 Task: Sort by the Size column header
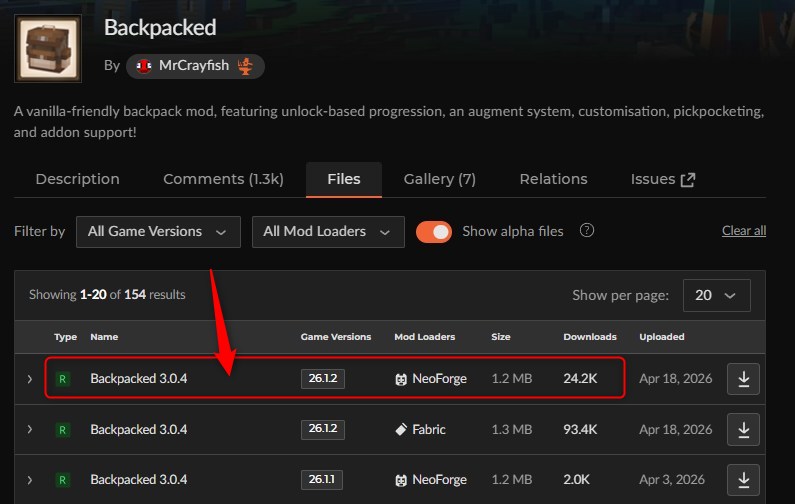tap(500, 337)
